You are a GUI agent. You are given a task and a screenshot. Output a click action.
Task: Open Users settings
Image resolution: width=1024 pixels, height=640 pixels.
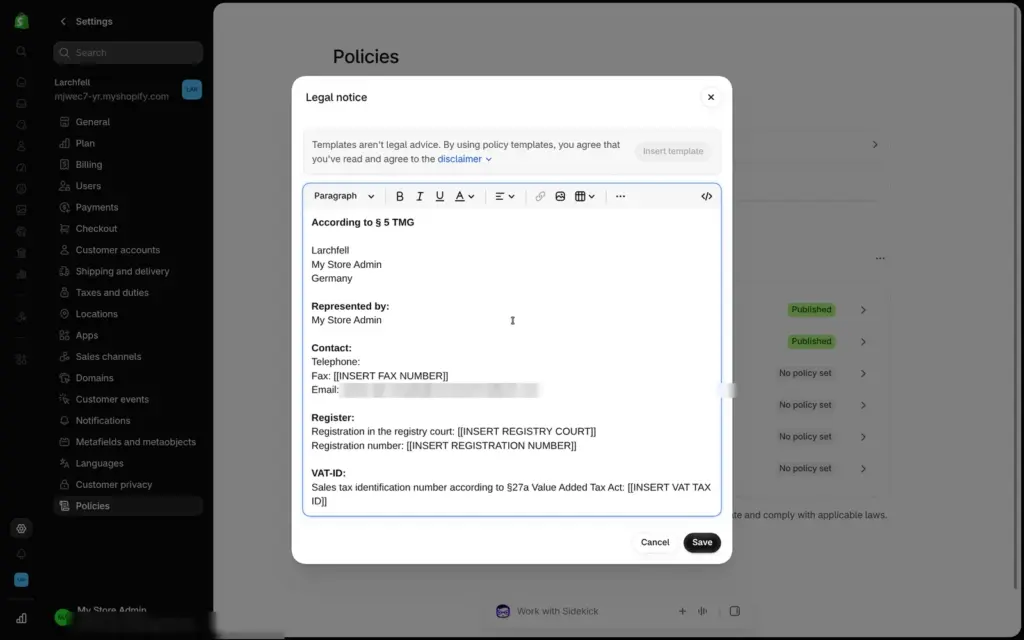coord(128,185)
